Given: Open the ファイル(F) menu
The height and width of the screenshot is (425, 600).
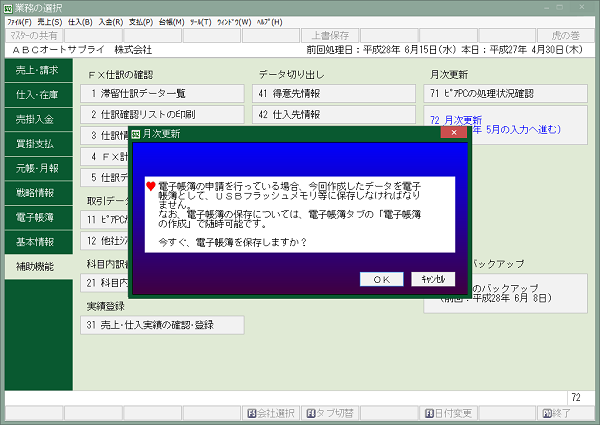Looking at the screenshot, I should coord(20,22).
